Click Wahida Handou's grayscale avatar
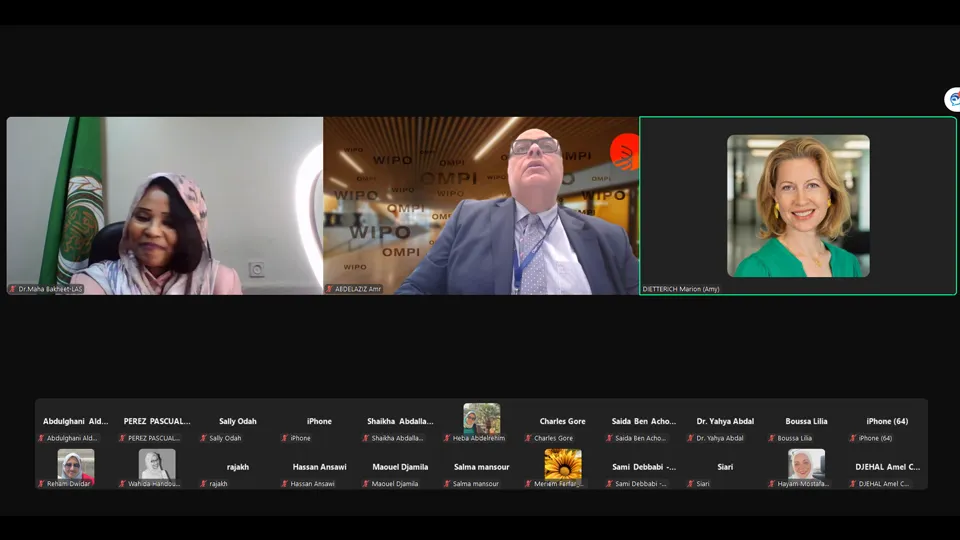 157,464
